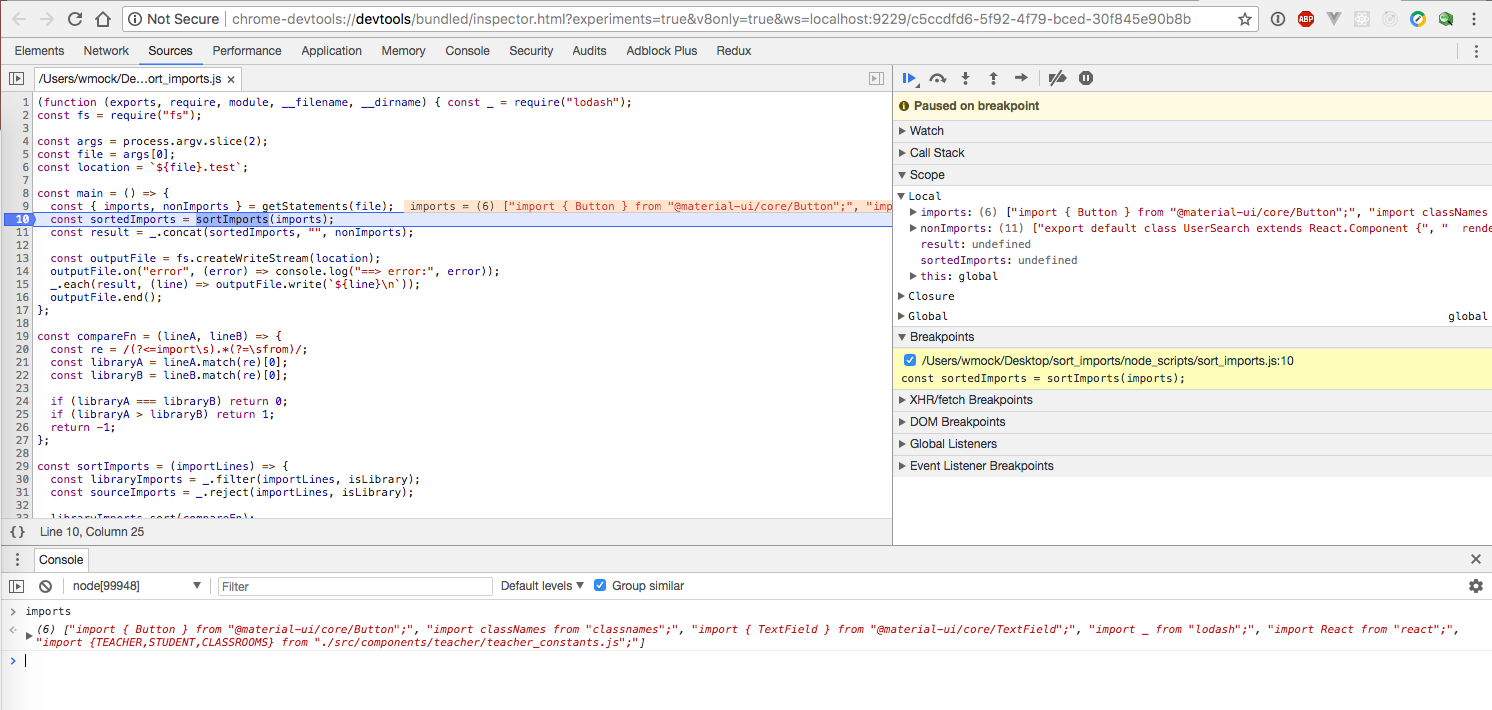Uncheck the sort_imports.js:10 breakpoint checkbox
The width and height of the screenshot is (1492, 710).
pyautogui.click(x=909, y=361)
